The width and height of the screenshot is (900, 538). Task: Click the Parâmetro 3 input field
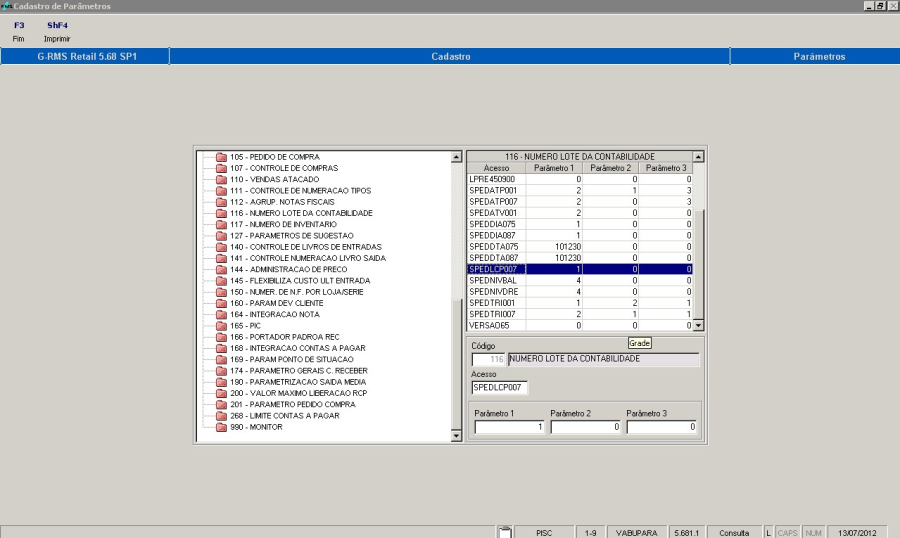(661, 427)
